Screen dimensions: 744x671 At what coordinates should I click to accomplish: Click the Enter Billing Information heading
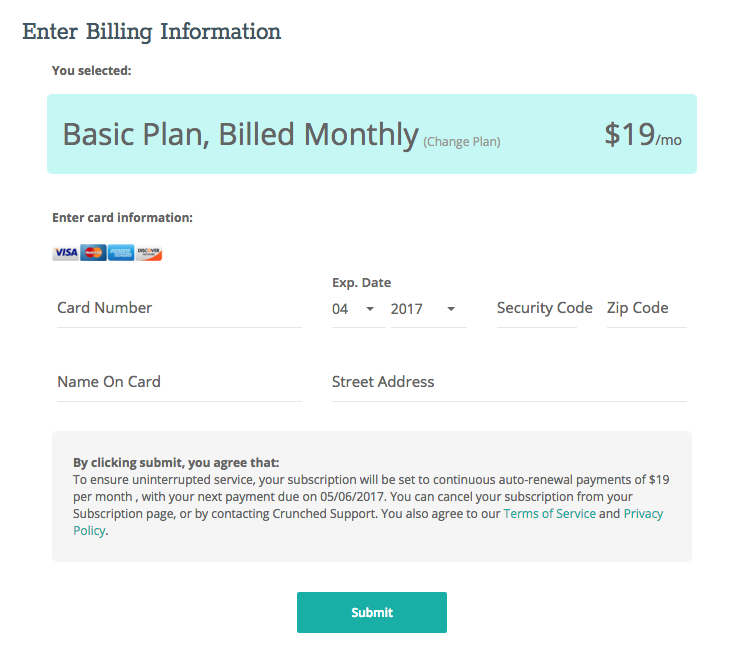(152, 32)
